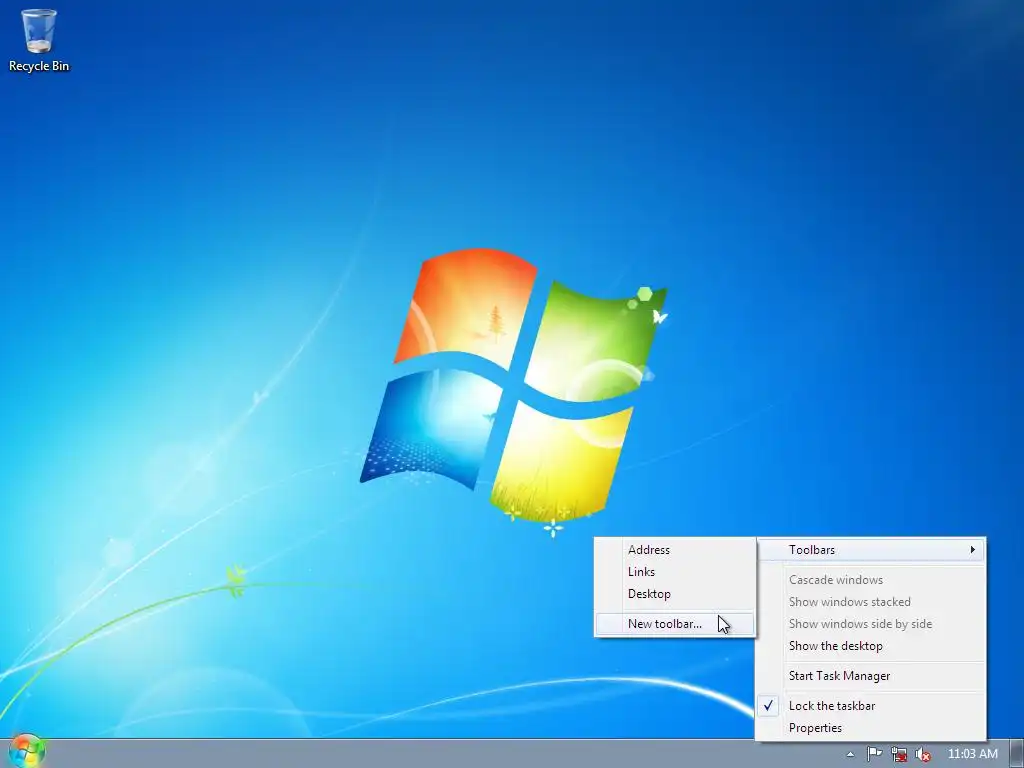
Task: Expand the Toolbars menu entry
Action: coord(871,550)
